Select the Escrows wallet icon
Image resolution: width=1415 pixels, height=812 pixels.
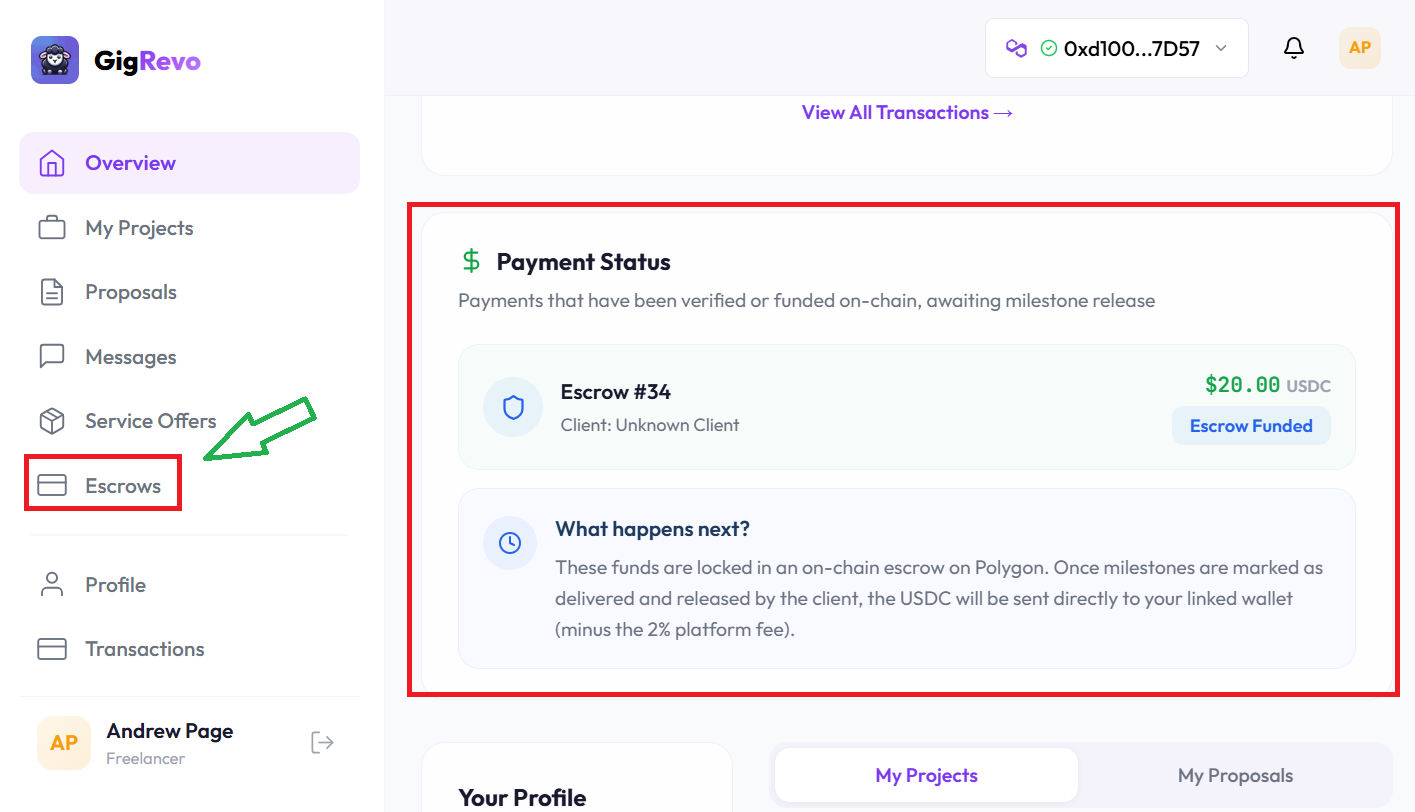pyautogui.click(x=52, y=484)
